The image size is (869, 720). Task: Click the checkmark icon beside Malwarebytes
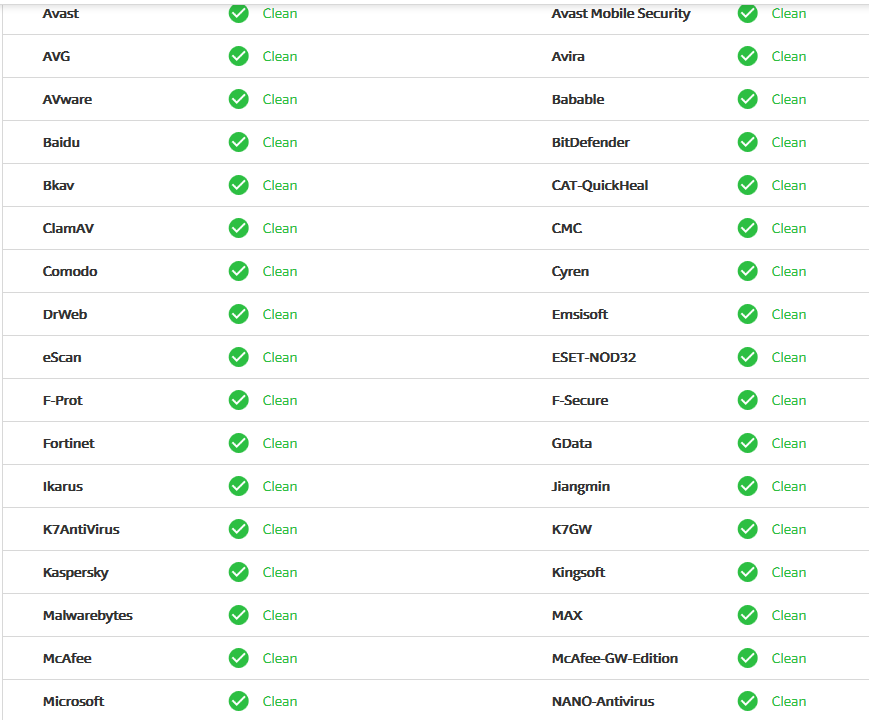tap(238, 615)
